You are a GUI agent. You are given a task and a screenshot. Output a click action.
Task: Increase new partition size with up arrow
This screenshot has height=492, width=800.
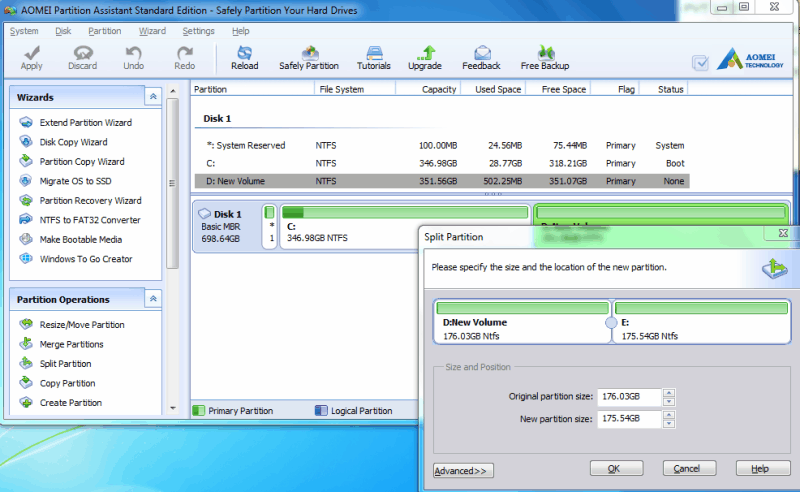click(x=669, y=414)
